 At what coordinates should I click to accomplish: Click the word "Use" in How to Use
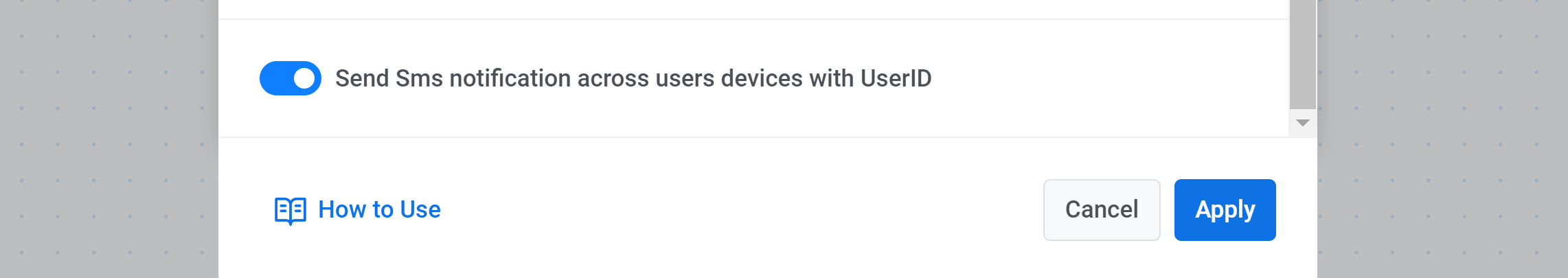(420, 209)
